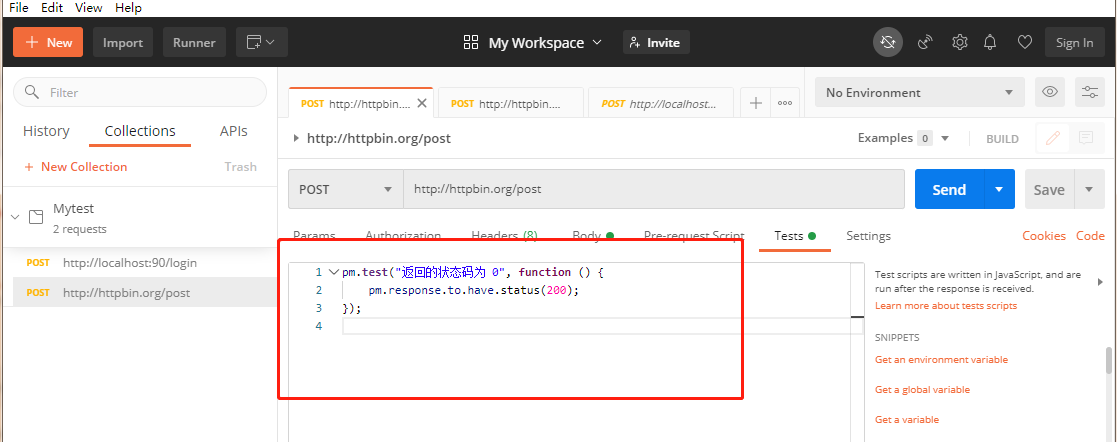Open the request Settings tab
The height and width of the screenshot is (442, 1117).
point(868,236)
